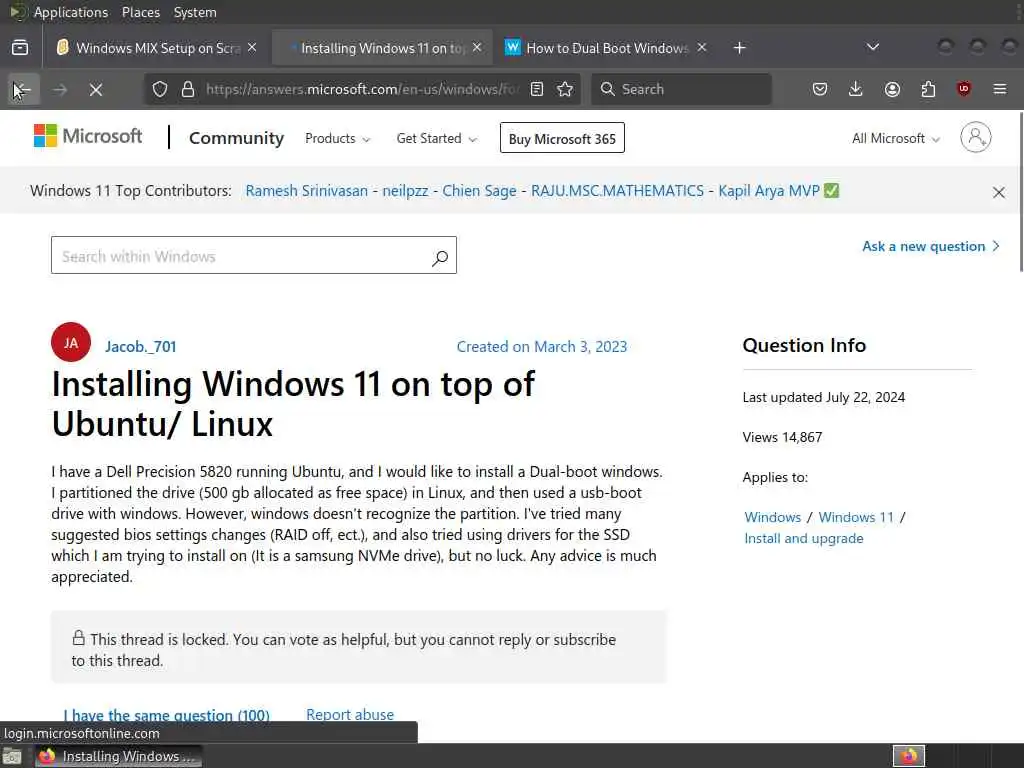The height and width of the screenshot is (768, 1024).
Task: Expand the All Microsoft dropdown
Action: click(x=895, y=138)
